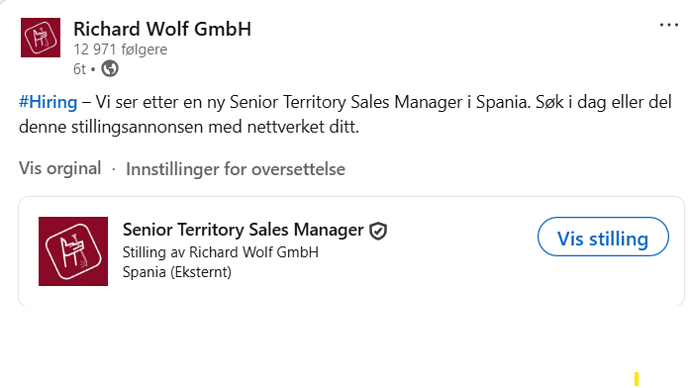Click the globe public visibility icon
This screenshot has width=690, height=388.
[110, 69]
